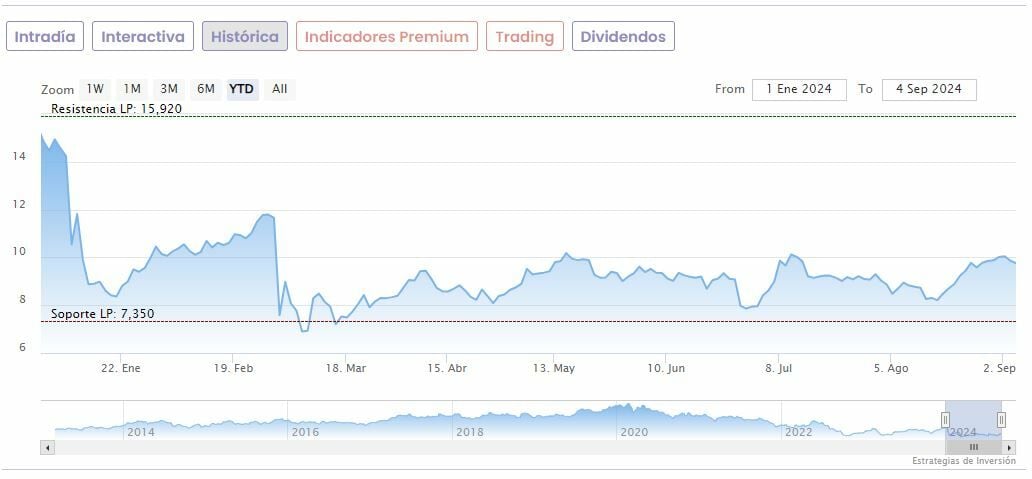Open Estrategias de Inversión credit link
The width and height of the screenshot is (1032, 479).
[963, 461]
